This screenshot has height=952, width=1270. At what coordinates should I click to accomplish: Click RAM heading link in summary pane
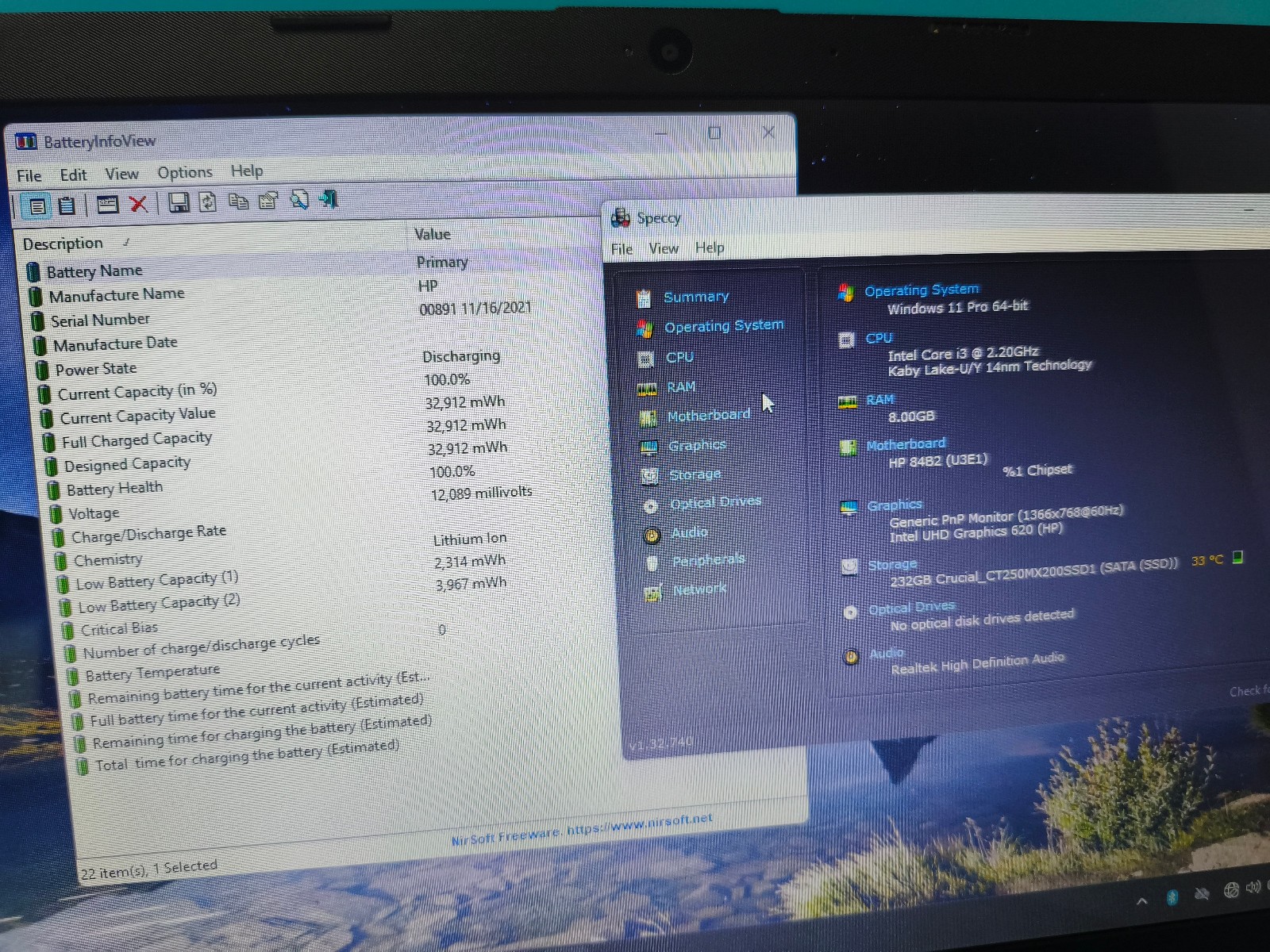[x=879, y=400]
